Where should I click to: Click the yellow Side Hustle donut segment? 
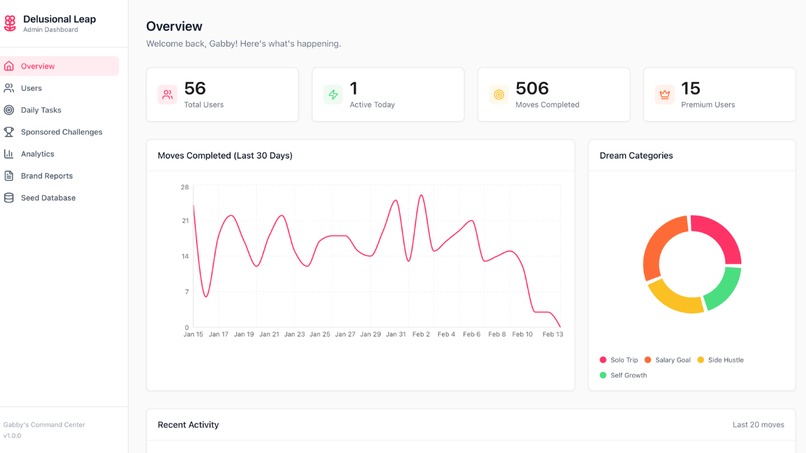click(x=673, y=299)
